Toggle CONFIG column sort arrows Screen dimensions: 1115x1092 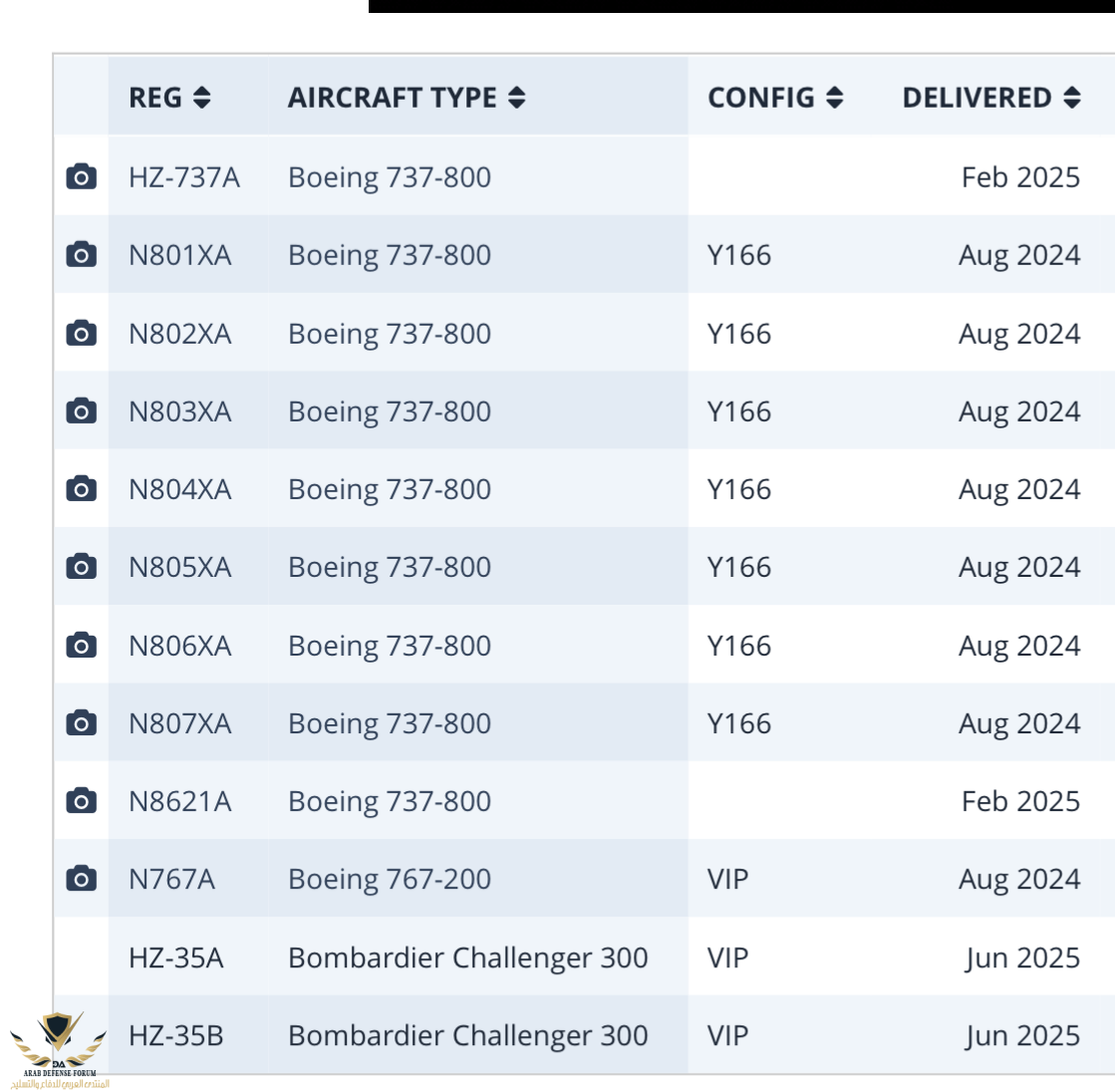click(x=835, y=98)
